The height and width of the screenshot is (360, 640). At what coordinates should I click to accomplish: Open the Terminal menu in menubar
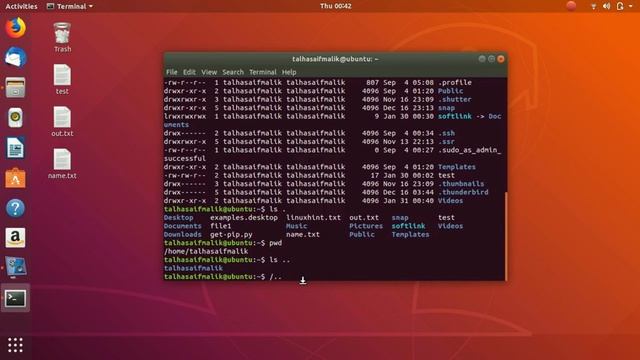click(x=262, y=72)
